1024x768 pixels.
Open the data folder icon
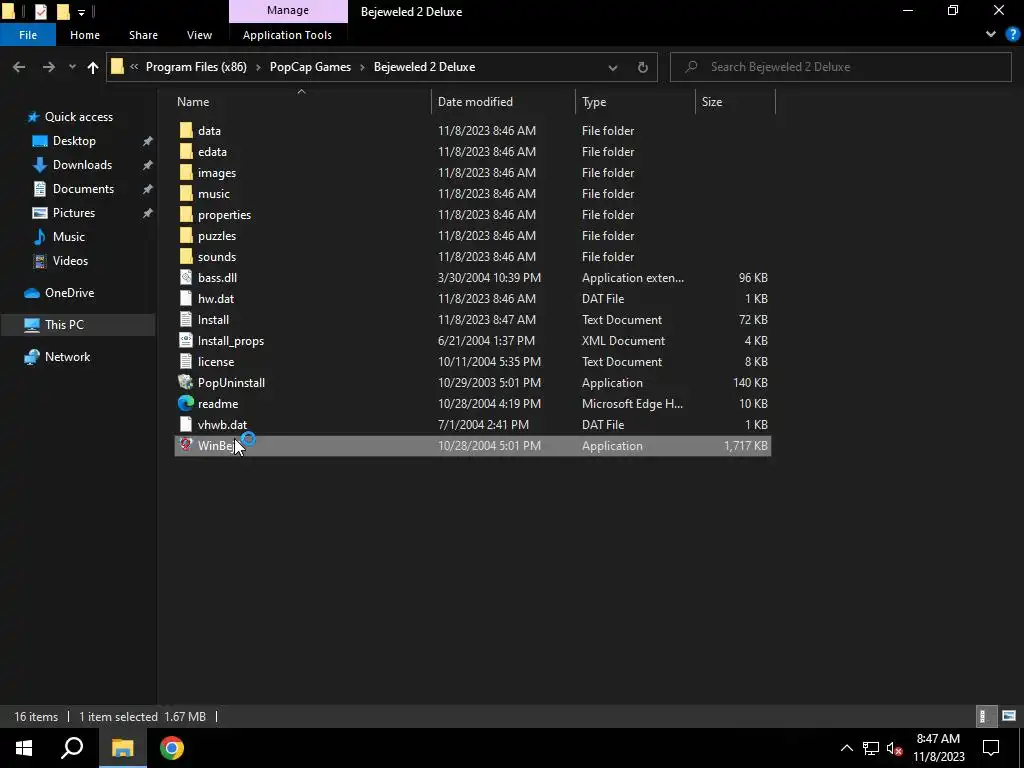186,131
